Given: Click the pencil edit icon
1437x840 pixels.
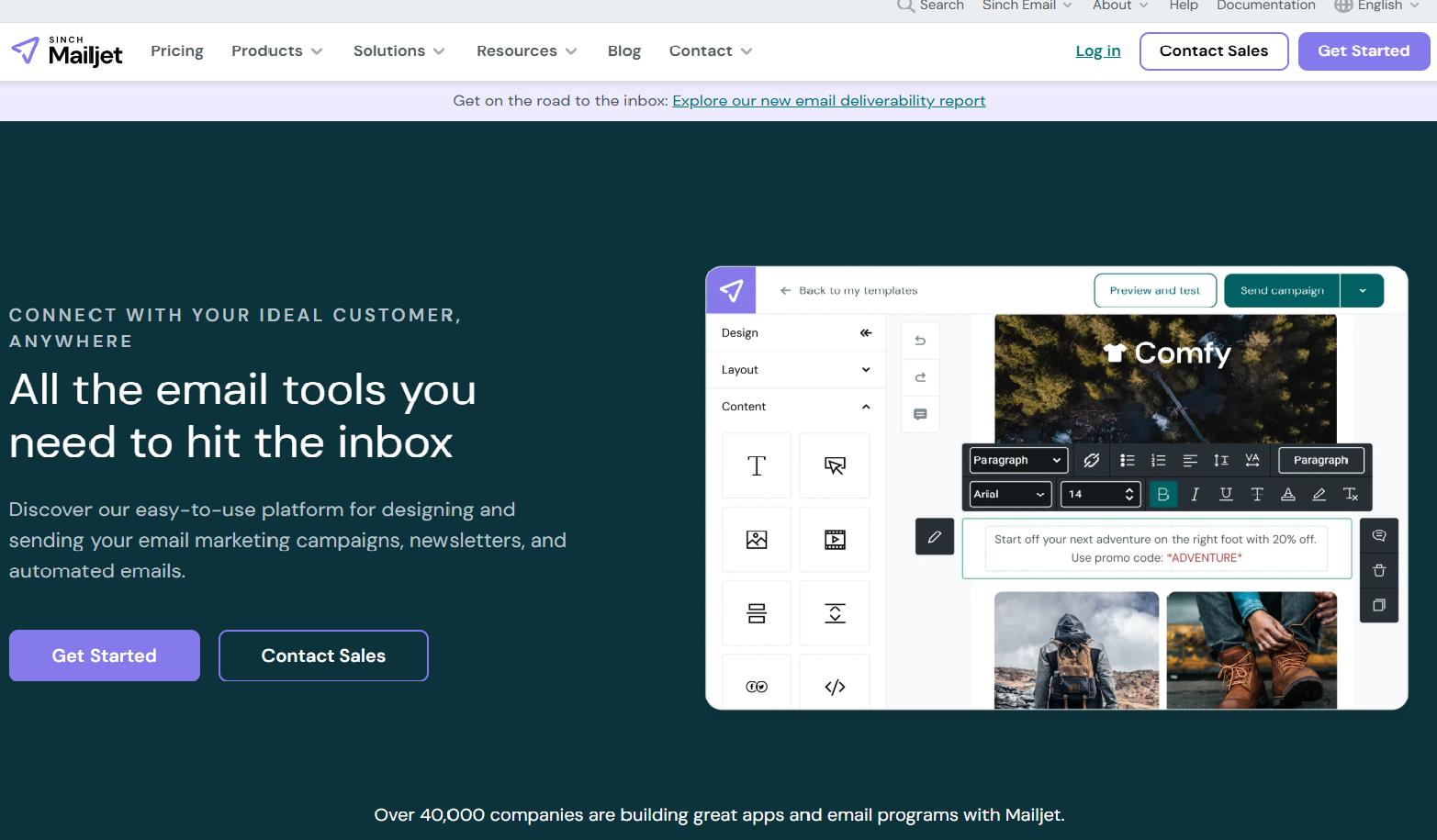Looking at the screenshot, I should tap(934, 537).
